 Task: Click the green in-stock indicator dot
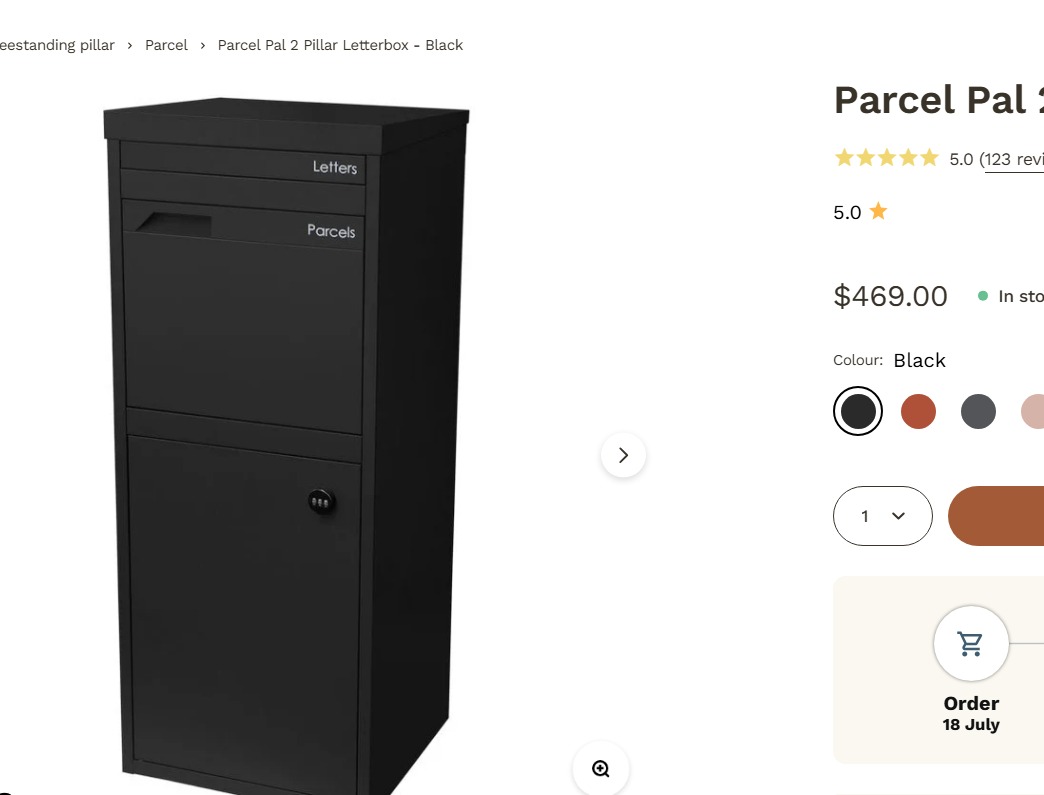[x=983, y=296]
